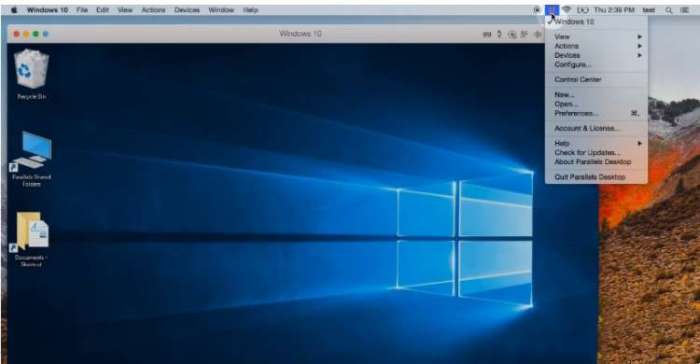The height and width of the screenshot is (364, 700).
Task: Click the clock showing Thu time
Action: point(614,10)
